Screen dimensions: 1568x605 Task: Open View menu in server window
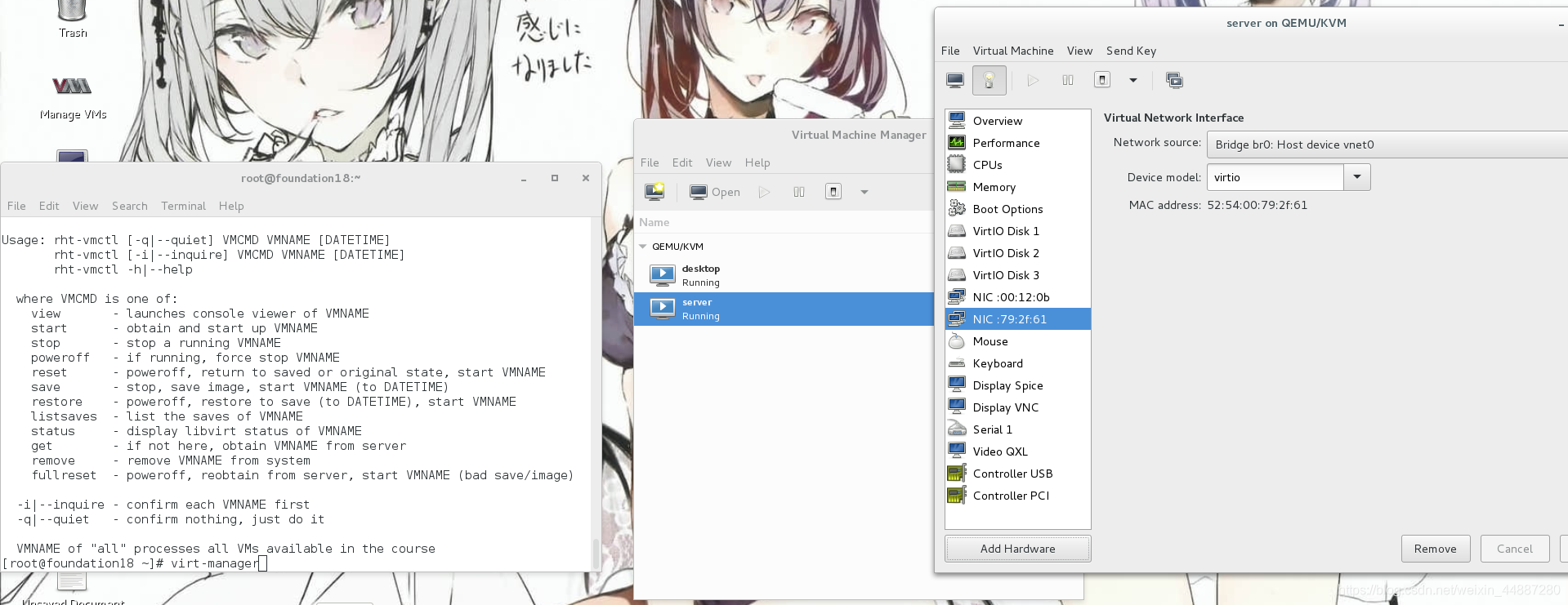1079,51
